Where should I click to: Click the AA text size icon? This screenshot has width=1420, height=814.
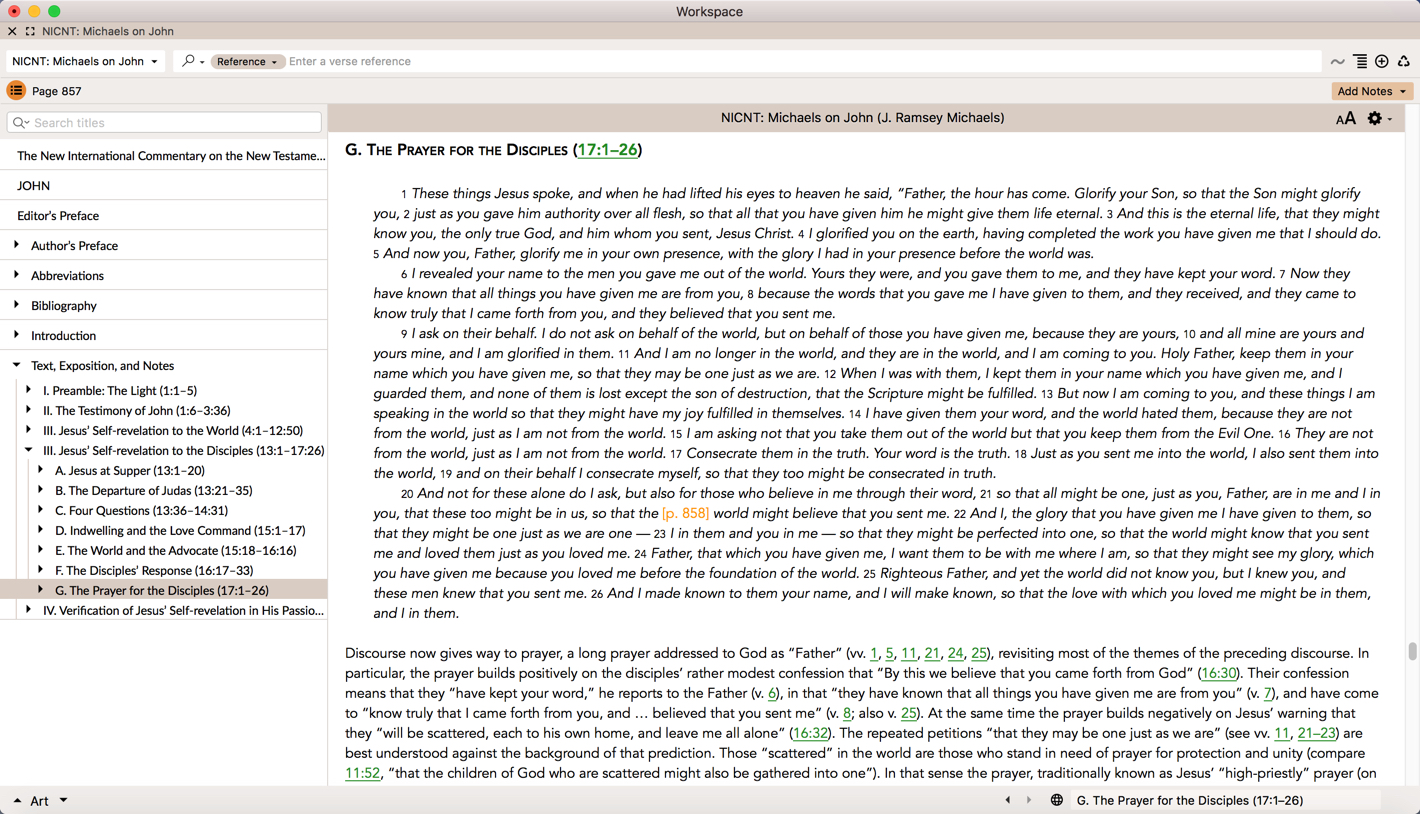pyautogui.click(x=1346, y=118)
